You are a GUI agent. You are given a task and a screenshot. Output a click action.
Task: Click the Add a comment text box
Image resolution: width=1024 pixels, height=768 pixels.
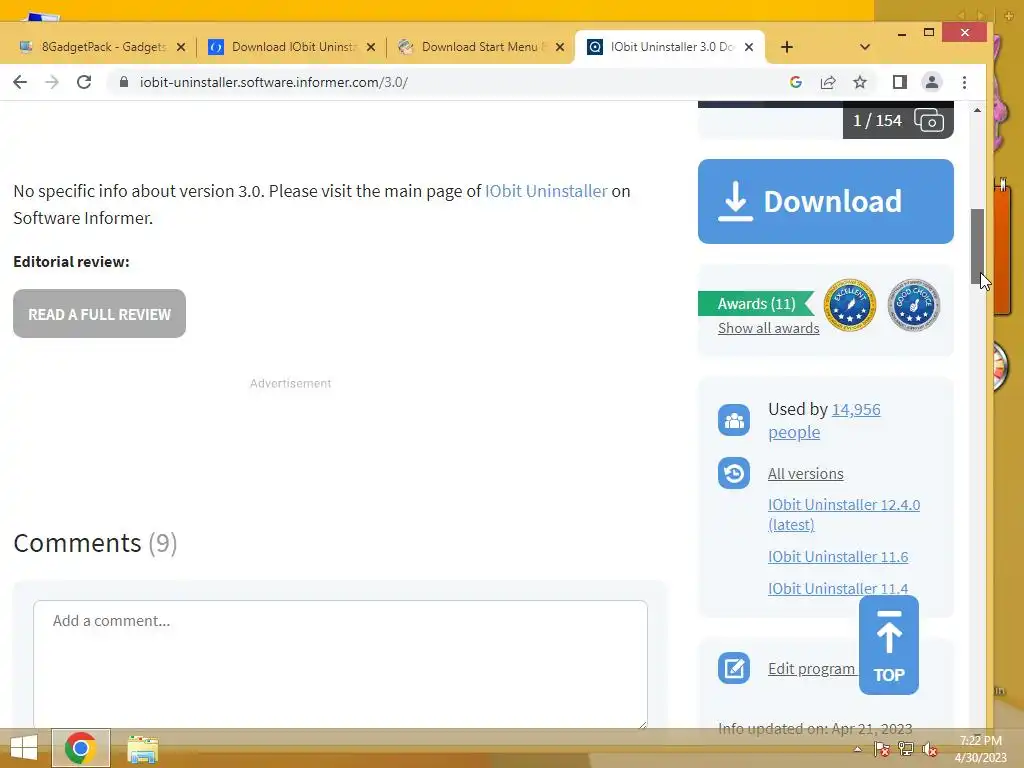coord(340,664)
